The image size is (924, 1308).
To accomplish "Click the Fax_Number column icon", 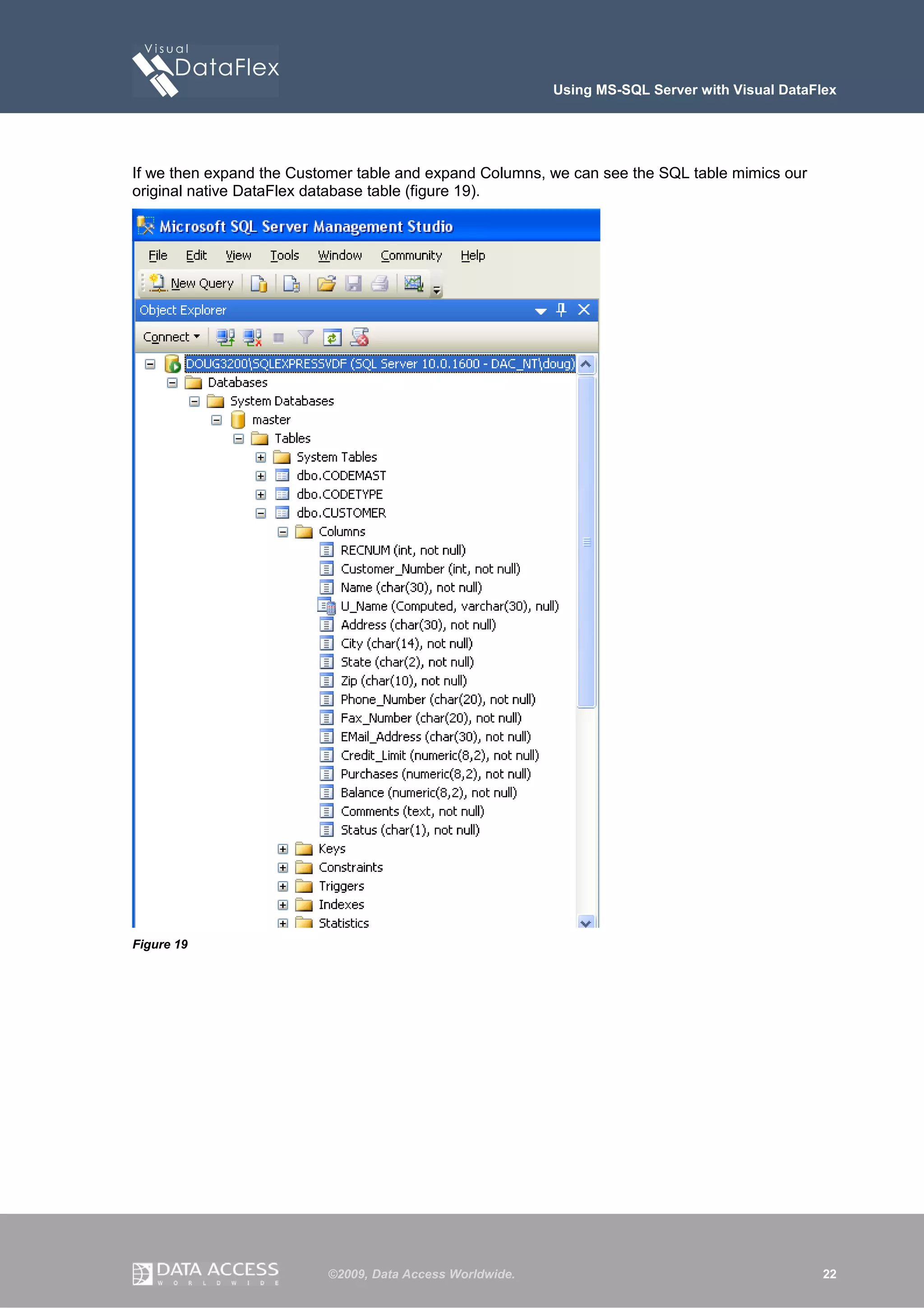I will (327, 719).
